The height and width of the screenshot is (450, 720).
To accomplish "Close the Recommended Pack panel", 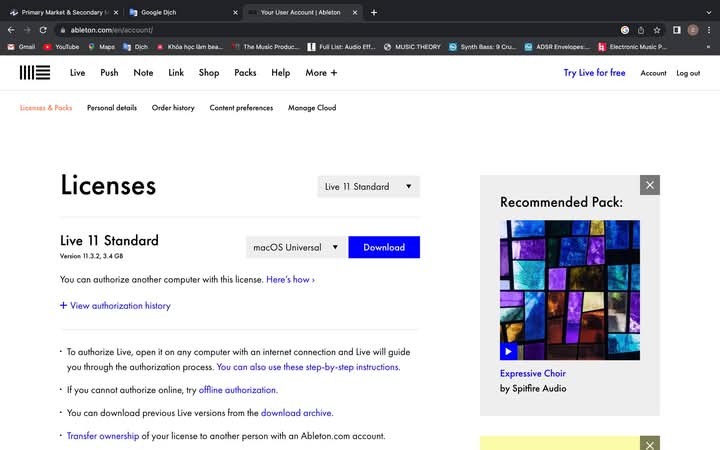I will (650, 185).
